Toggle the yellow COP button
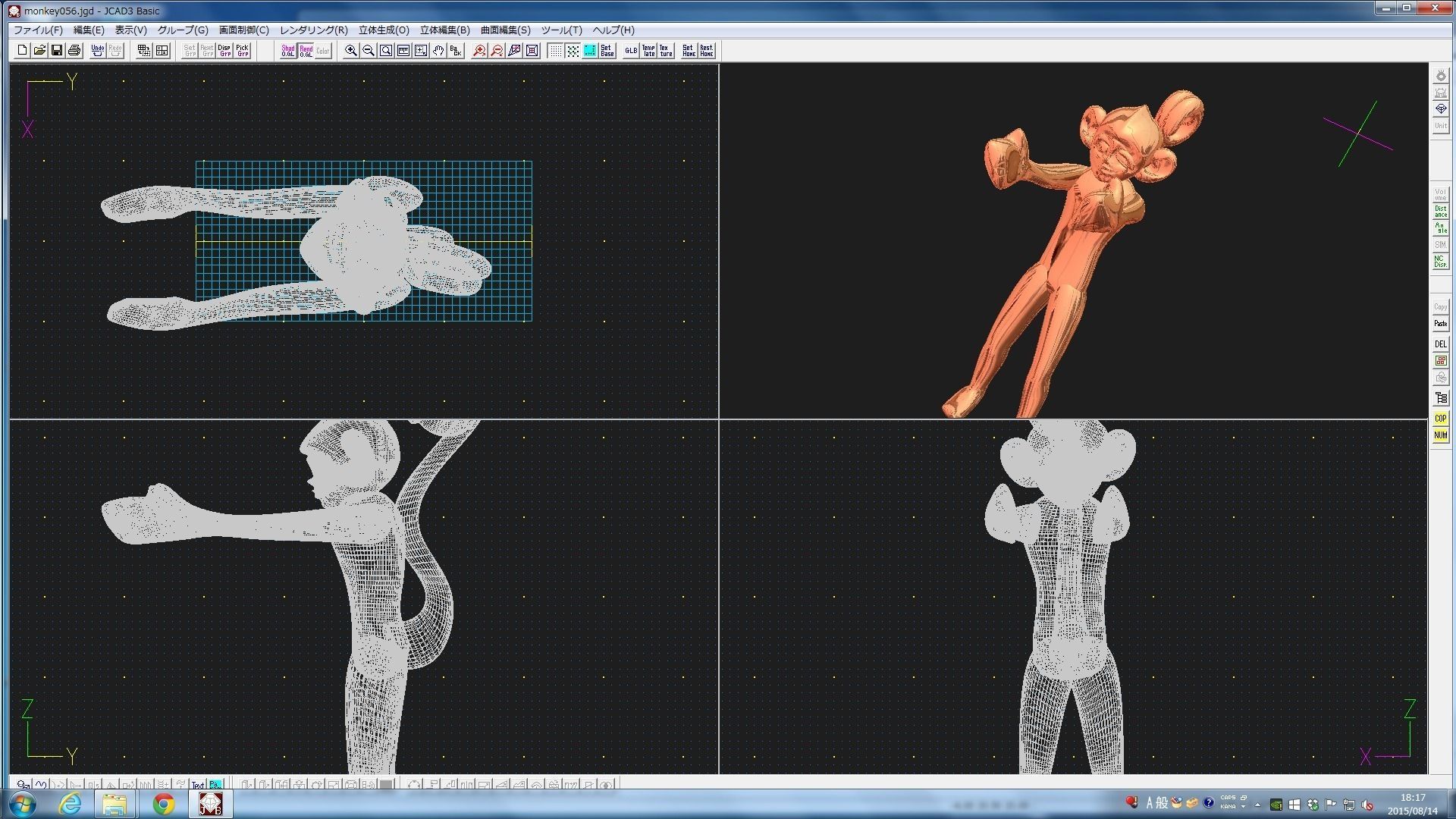The height and width of the screenshot is (819, 1456). click(x=1440, y=419)
